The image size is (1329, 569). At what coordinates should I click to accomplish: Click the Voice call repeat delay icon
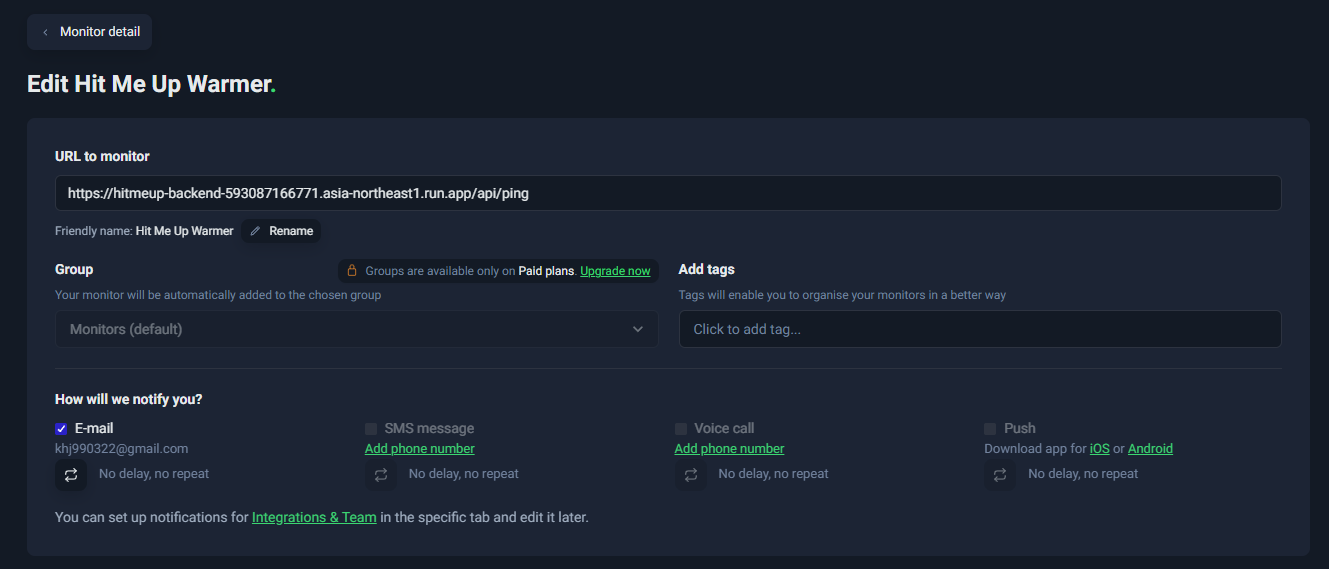pyautogui.click(x=691, y=475)
